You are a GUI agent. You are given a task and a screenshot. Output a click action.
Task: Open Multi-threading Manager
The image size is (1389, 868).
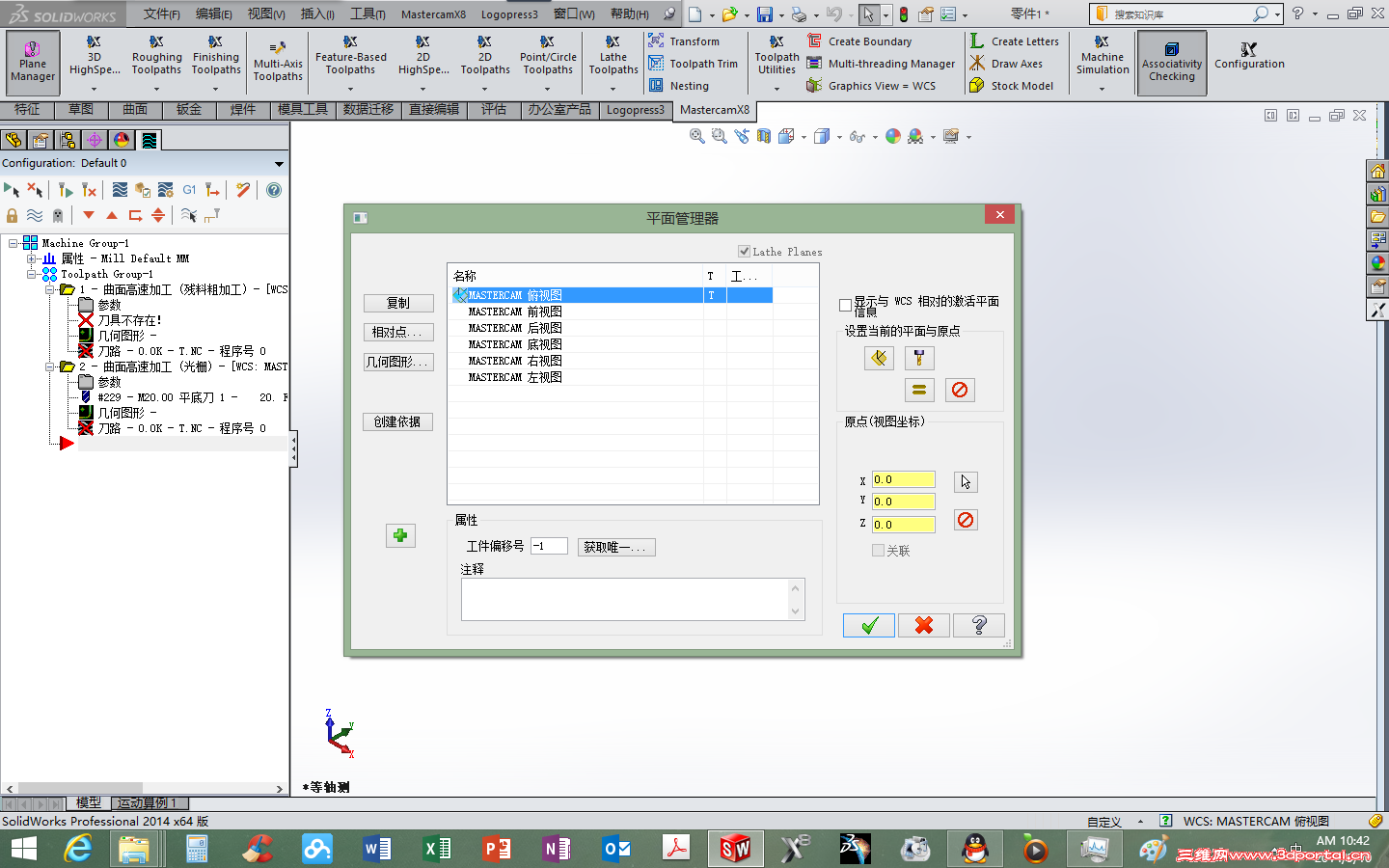881,64
